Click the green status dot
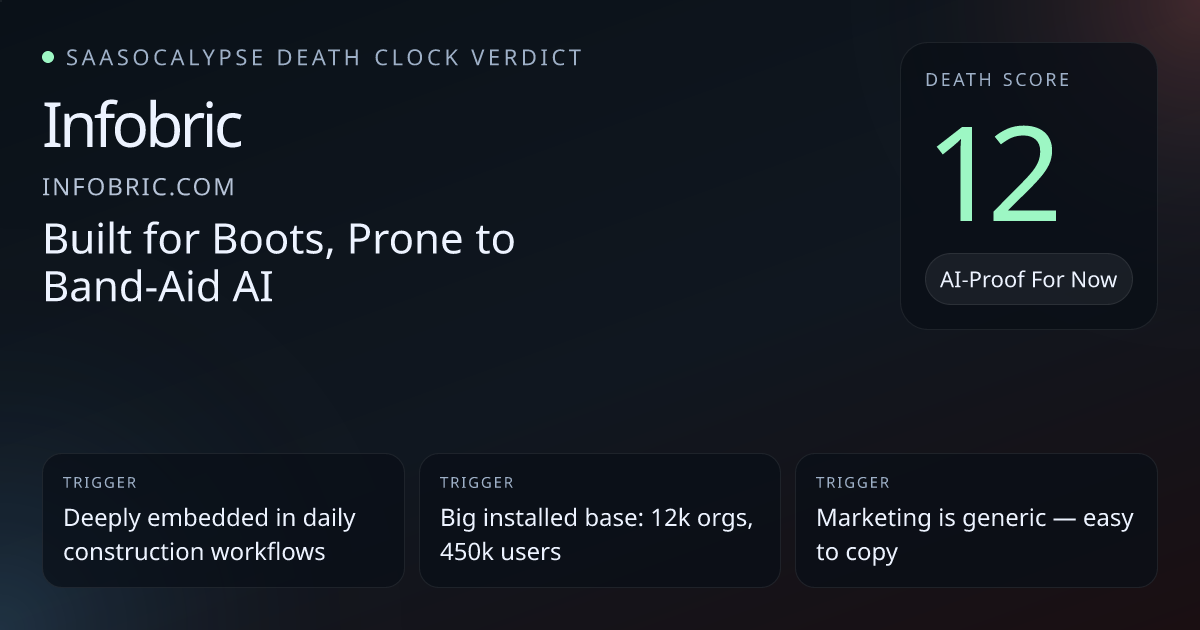 tap(48, 57)
